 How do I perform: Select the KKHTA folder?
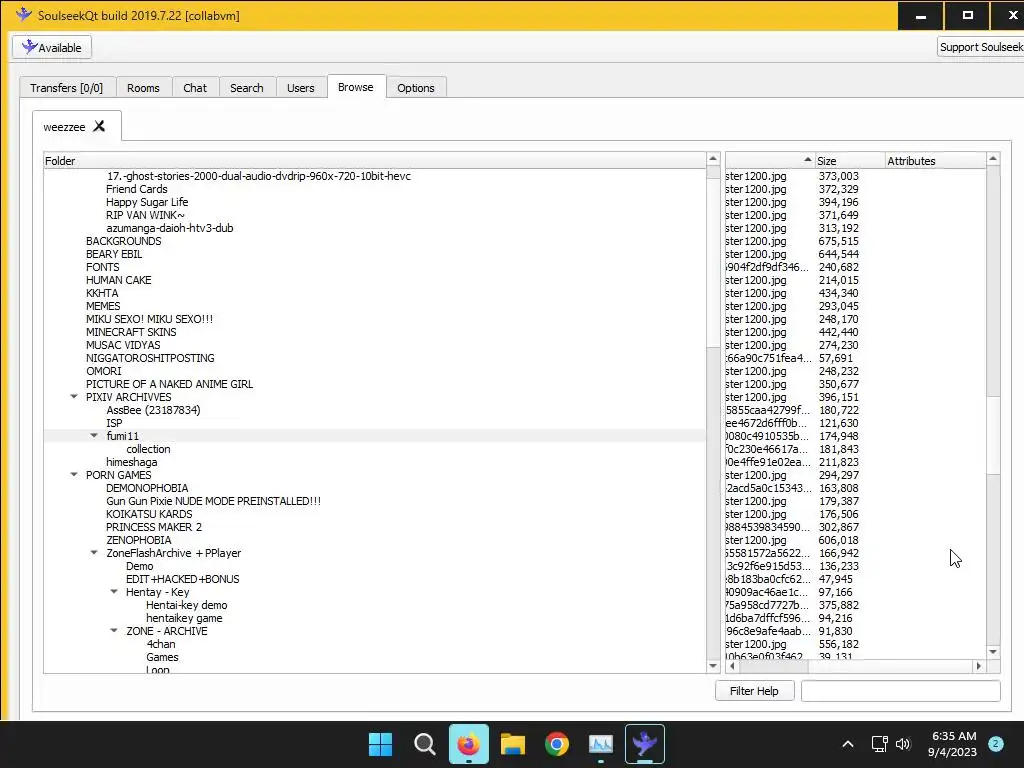pos(102,293)
